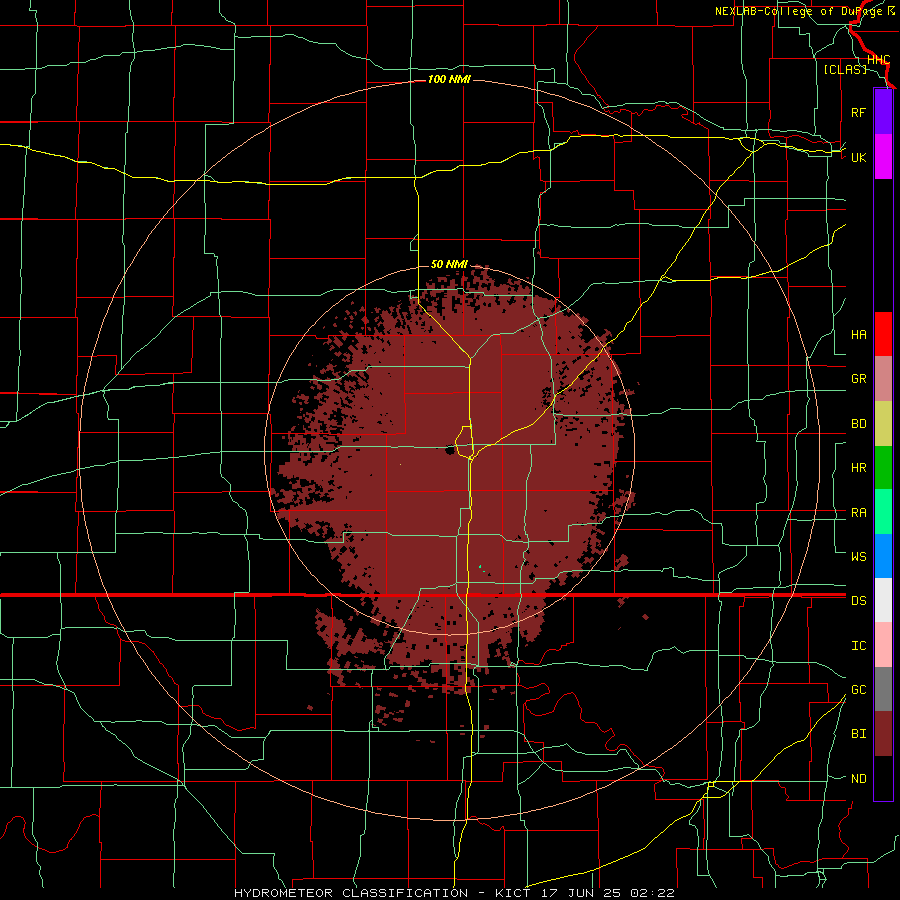Select the GC gray legend swatch
This screenshot has height=900, width=900.
[883, 689]
